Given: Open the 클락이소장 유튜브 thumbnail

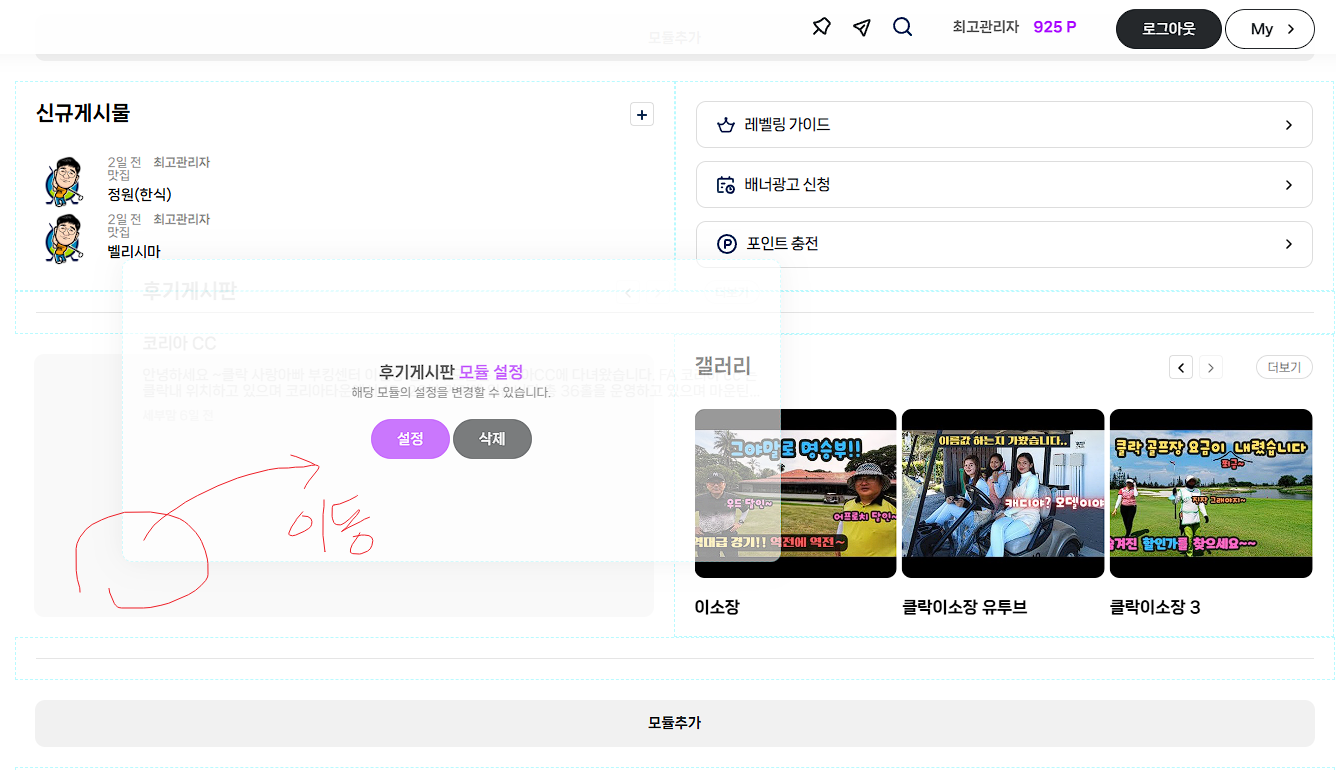Looking at the screenshot, I should pos(1003,493).
